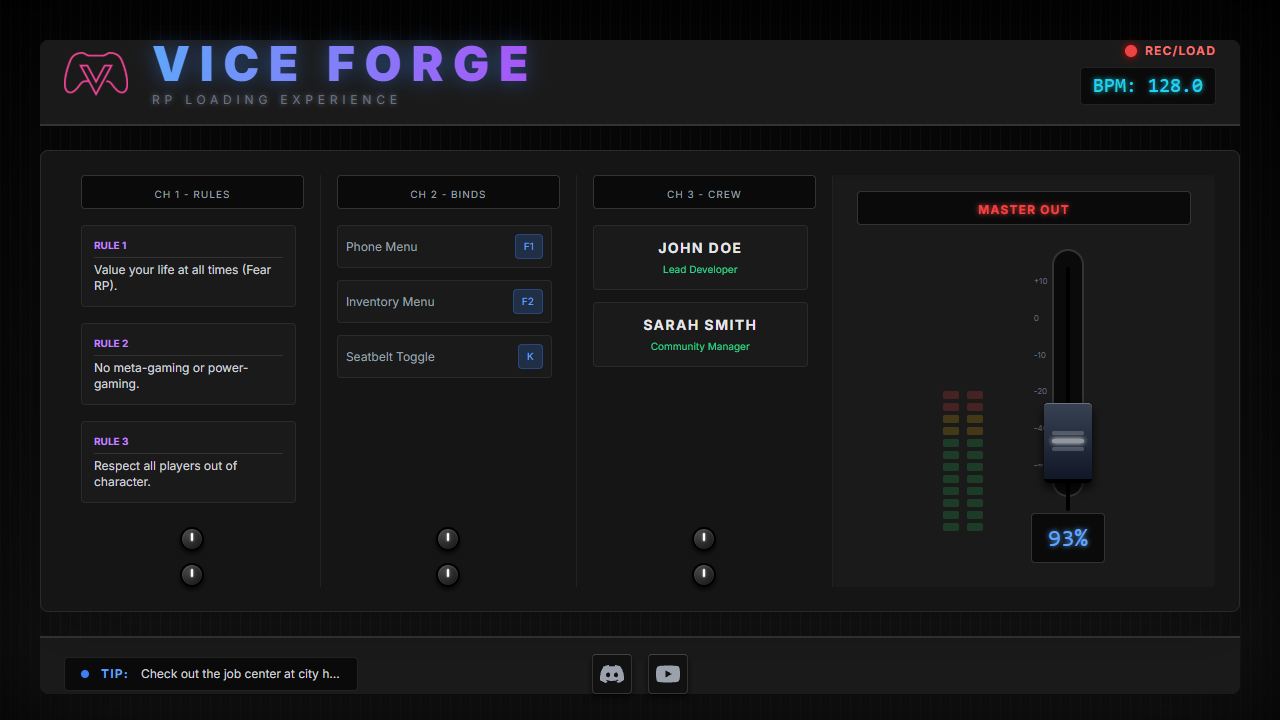Click the right VU meter column
Screen dimensions: 1280x720
coord(975,461)
